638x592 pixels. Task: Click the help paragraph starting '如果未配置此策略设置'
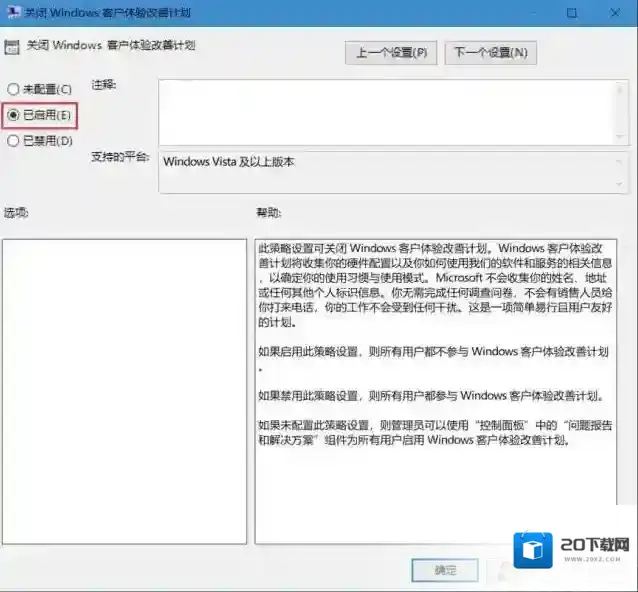(x=435, y=433)
